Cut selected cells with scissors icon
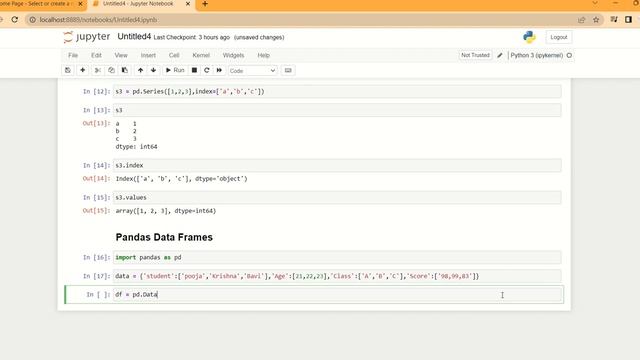Screen dimensions: 640x360 pos(98,70)
